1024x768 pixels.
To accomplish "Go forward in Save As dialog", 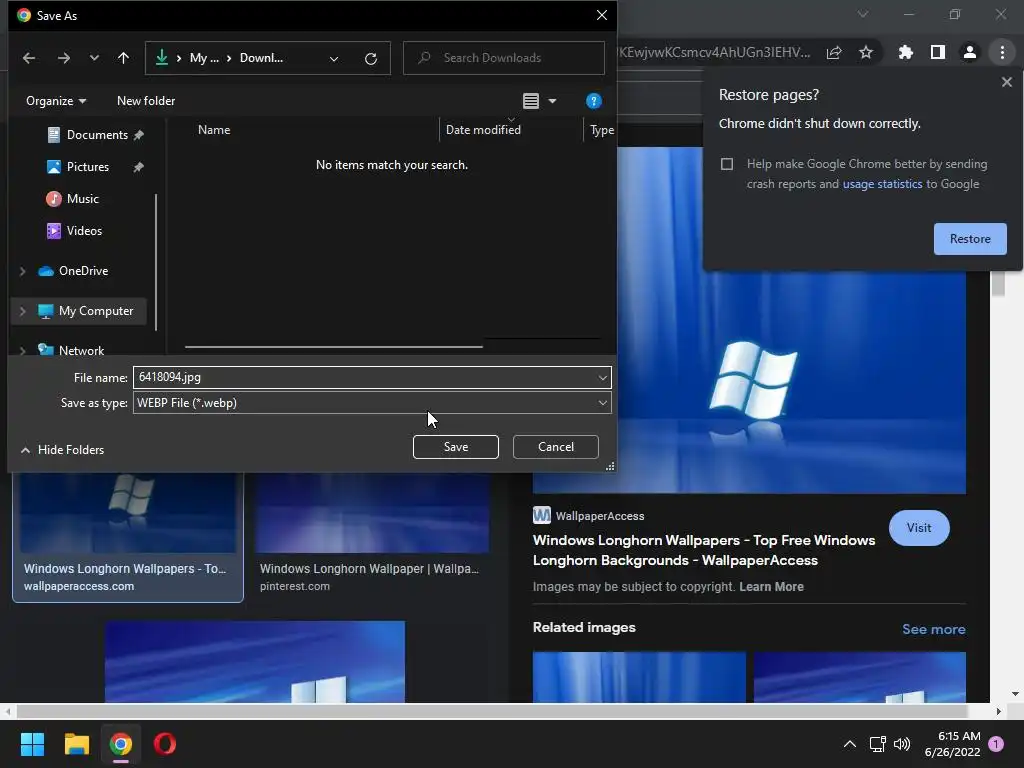I will (63, 58).
